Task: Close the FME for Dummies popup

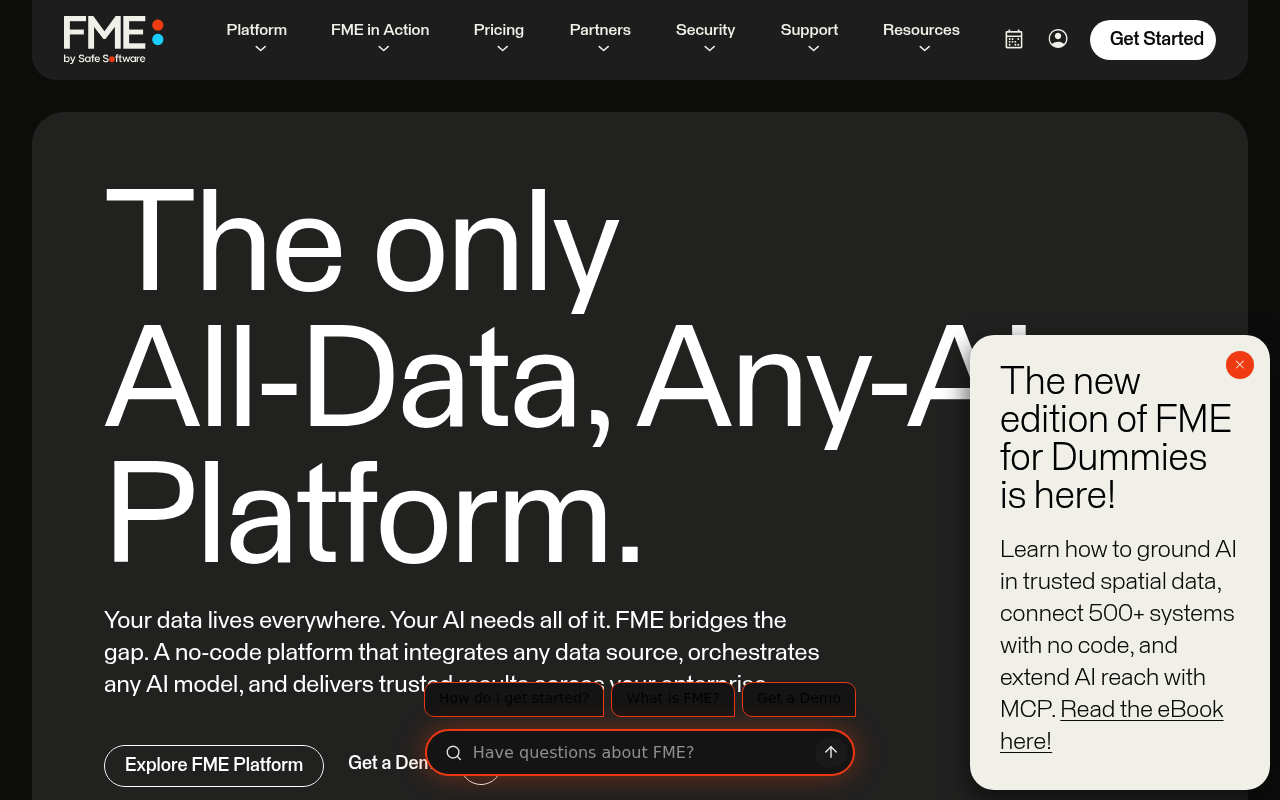Action: click(1240, 365)
